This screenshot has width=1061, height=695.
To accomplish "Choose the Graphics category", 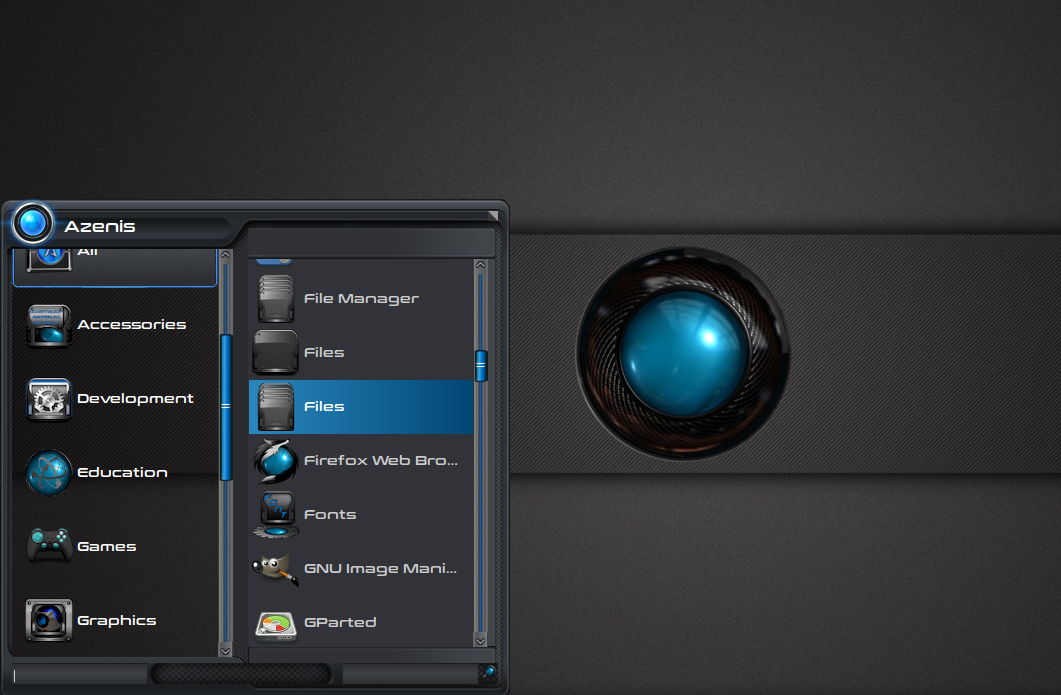I will [115, 621].
